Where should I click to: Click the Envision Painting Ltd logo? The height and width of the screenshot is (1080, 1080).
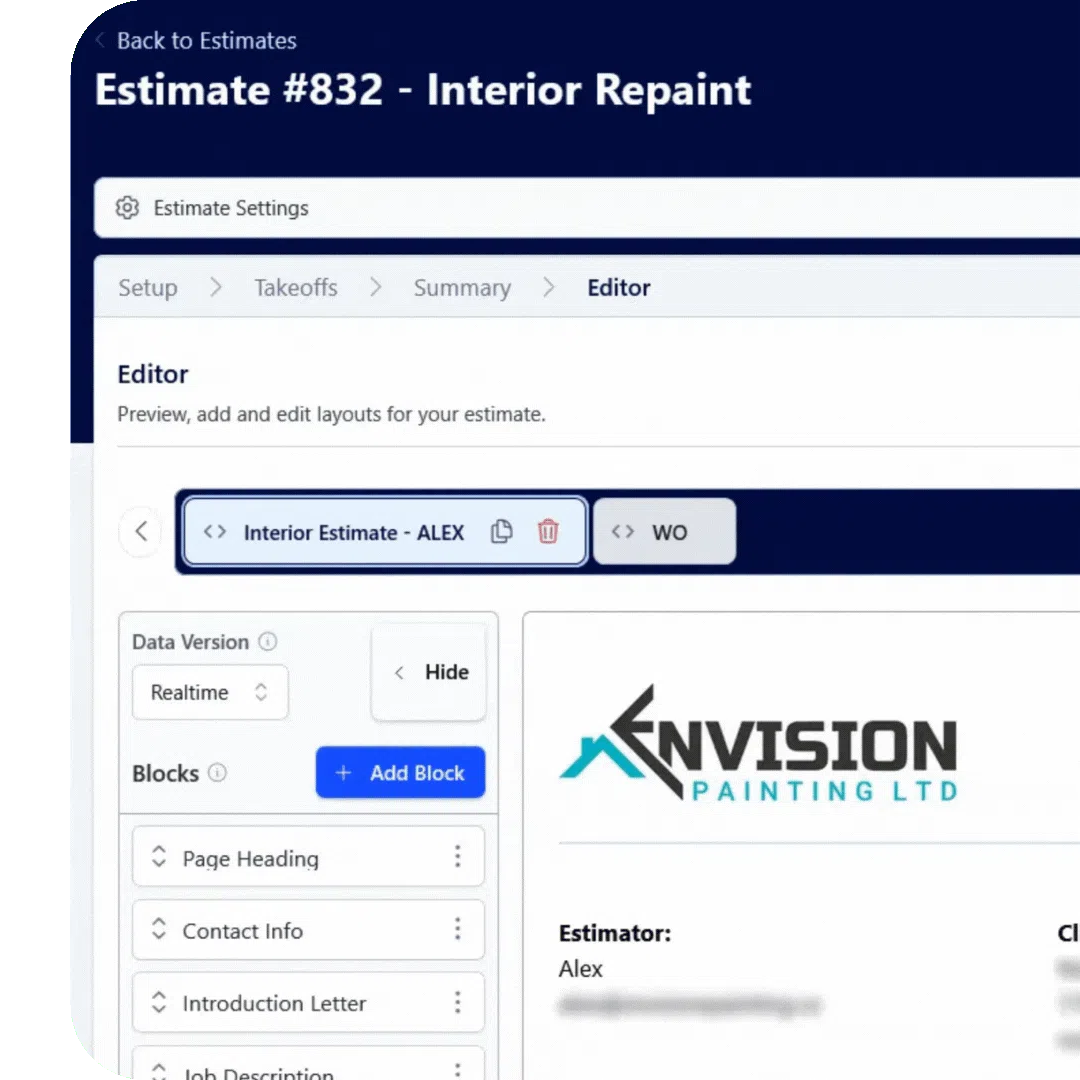758,743
